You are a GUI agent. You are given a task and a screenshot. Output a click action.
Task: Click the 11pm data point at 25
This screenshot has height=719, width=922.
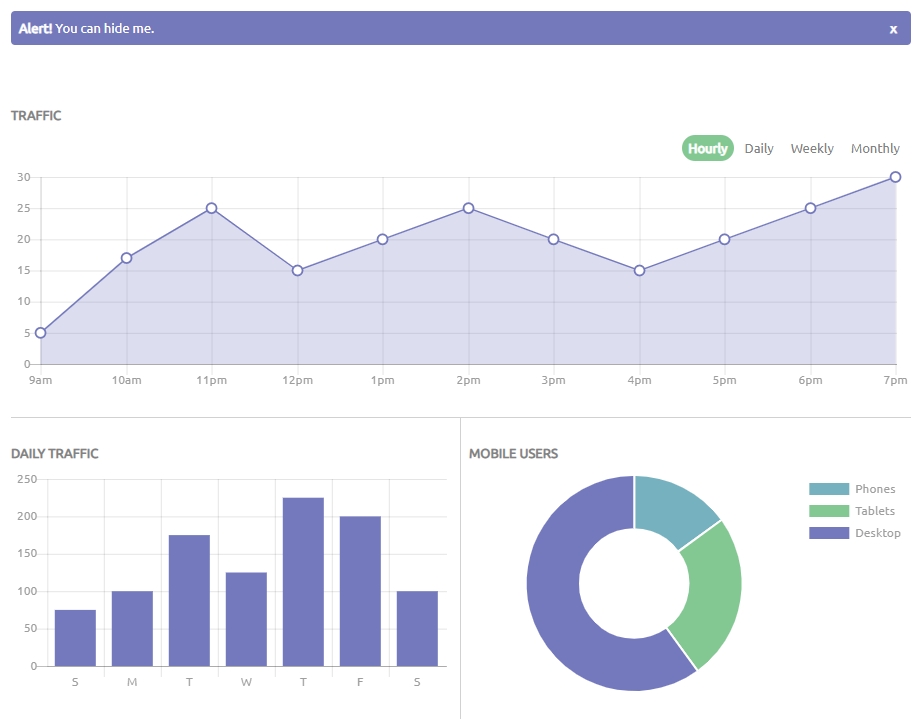(212, 208)
